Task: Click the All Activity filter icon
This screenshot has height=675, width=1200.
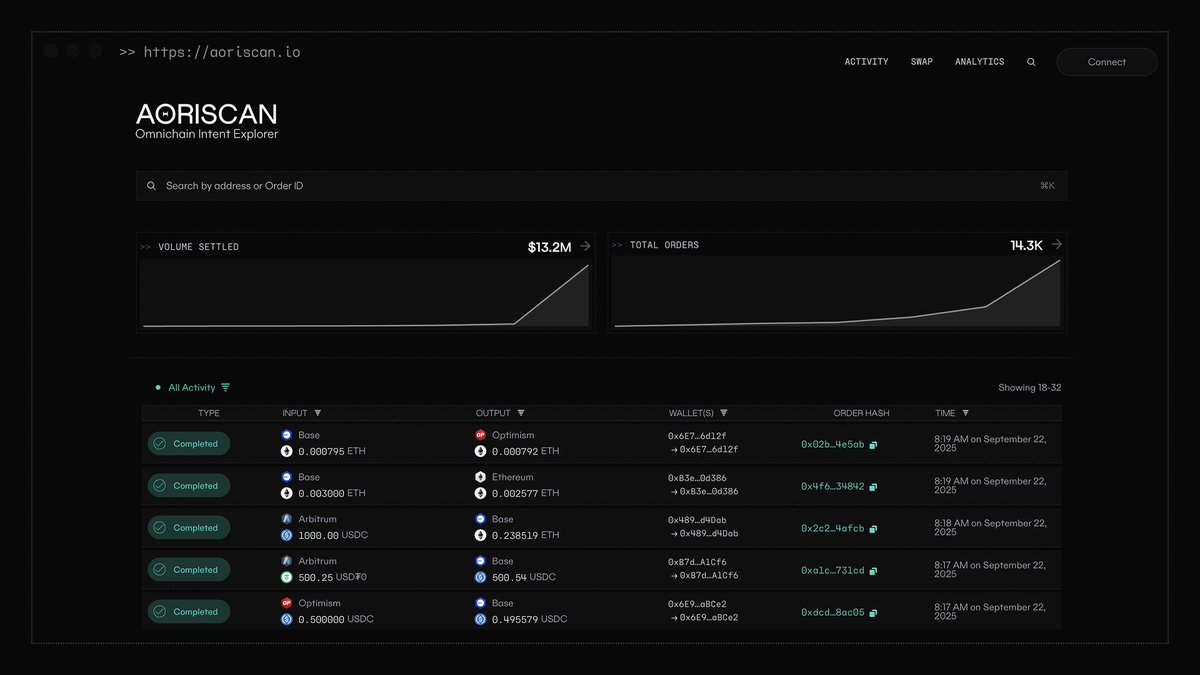Action: 225,388
